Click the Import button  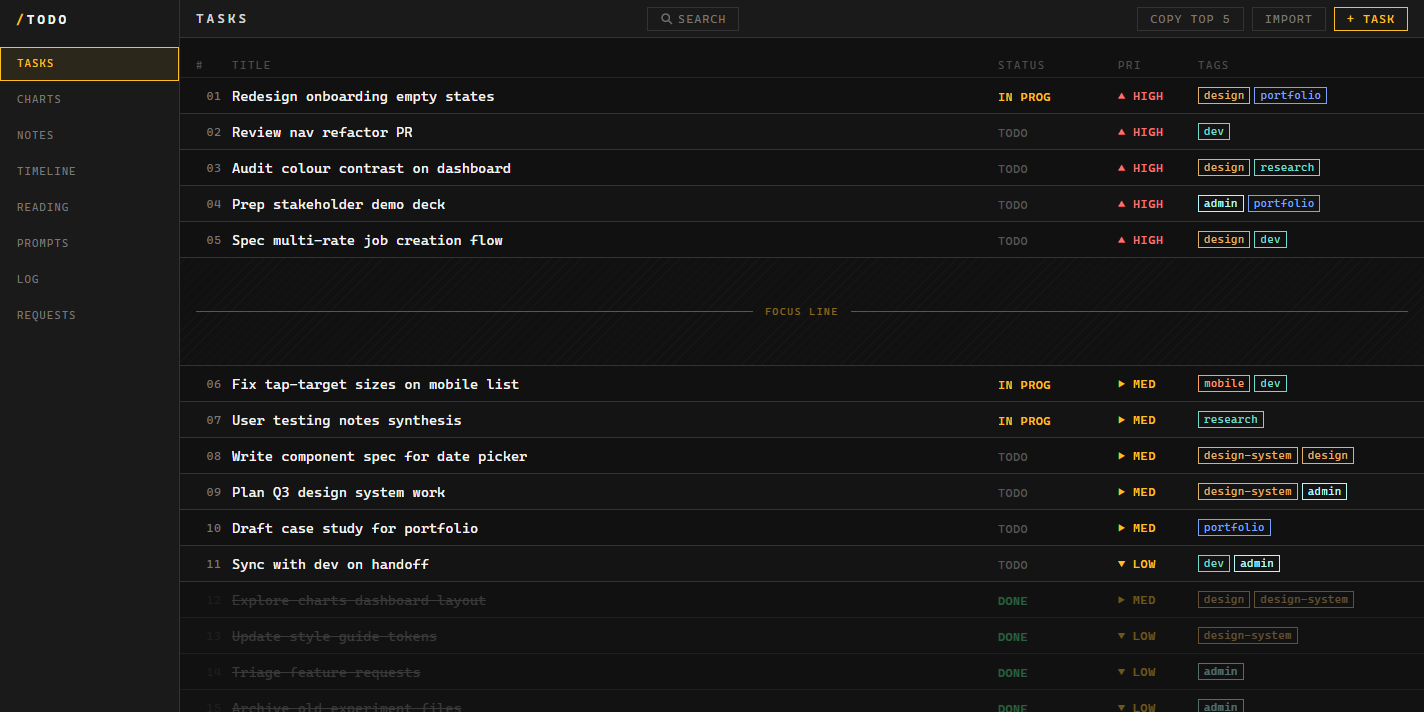(1288, 19)
